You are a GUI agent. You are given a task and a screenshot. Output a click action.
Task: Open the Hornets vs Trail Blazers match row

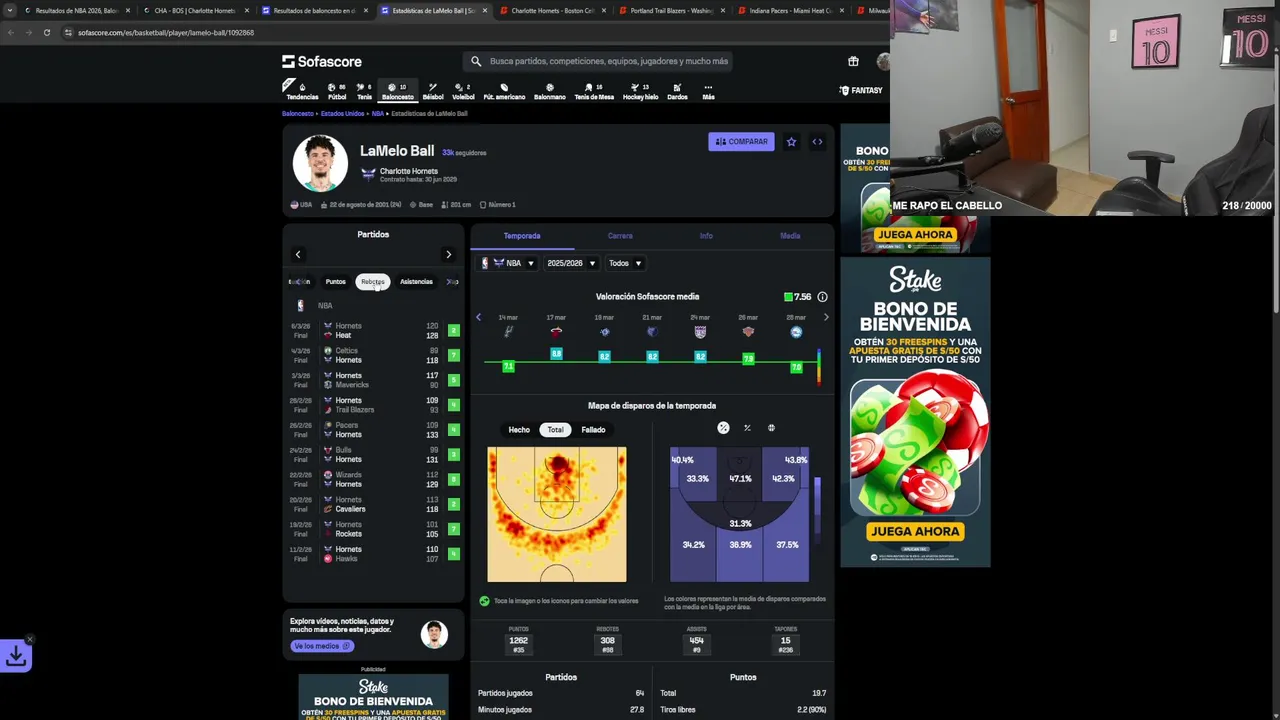coord(373,405)
